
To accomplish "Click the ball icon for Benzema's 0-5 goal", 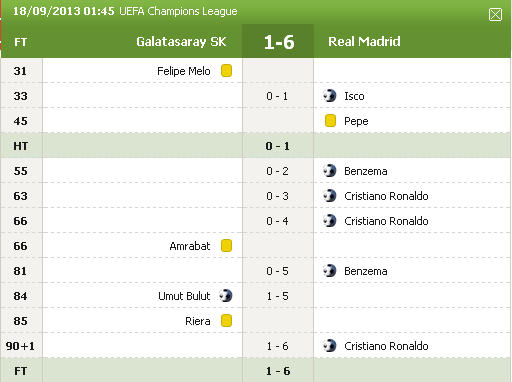I will coord(329,271).
